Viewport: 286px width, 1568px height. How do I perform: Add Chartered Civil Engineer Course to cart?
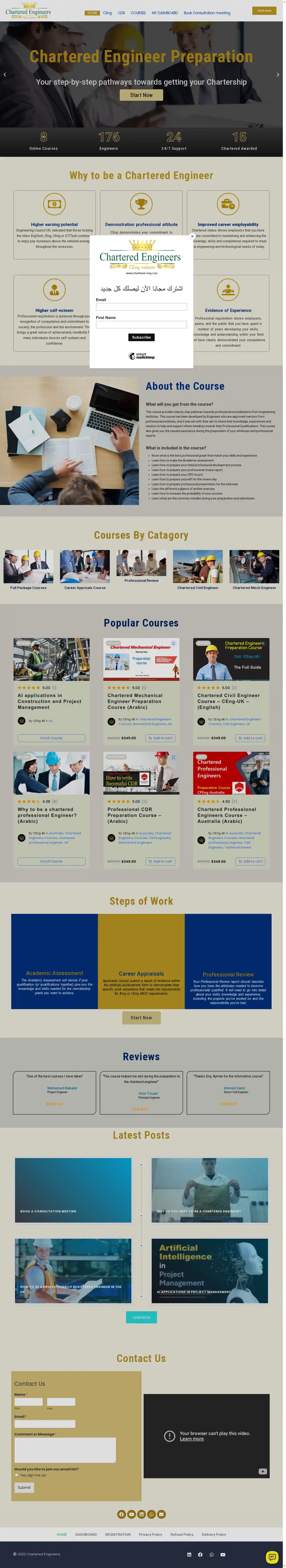250,738
